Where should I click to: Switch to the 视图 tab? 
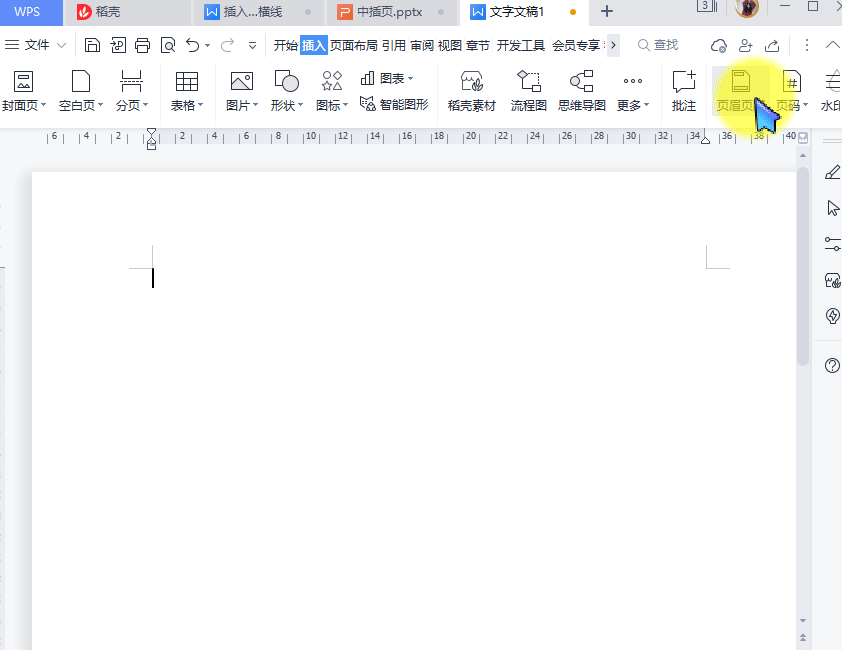450,45
